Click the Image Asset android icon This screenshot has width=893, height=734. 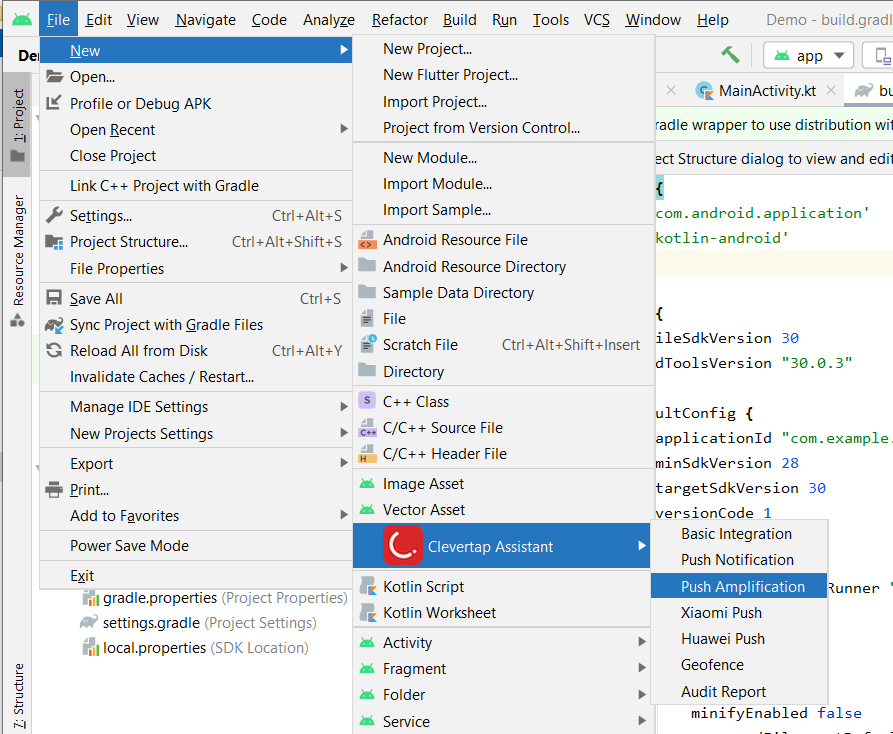[x=367, y=484]
